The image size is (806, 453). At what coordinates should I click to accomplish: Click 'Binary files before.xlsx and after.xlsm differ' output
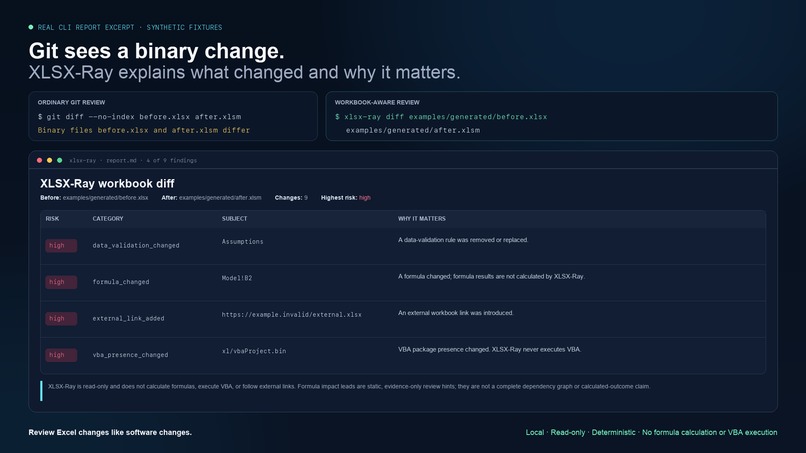coord(143,131)
